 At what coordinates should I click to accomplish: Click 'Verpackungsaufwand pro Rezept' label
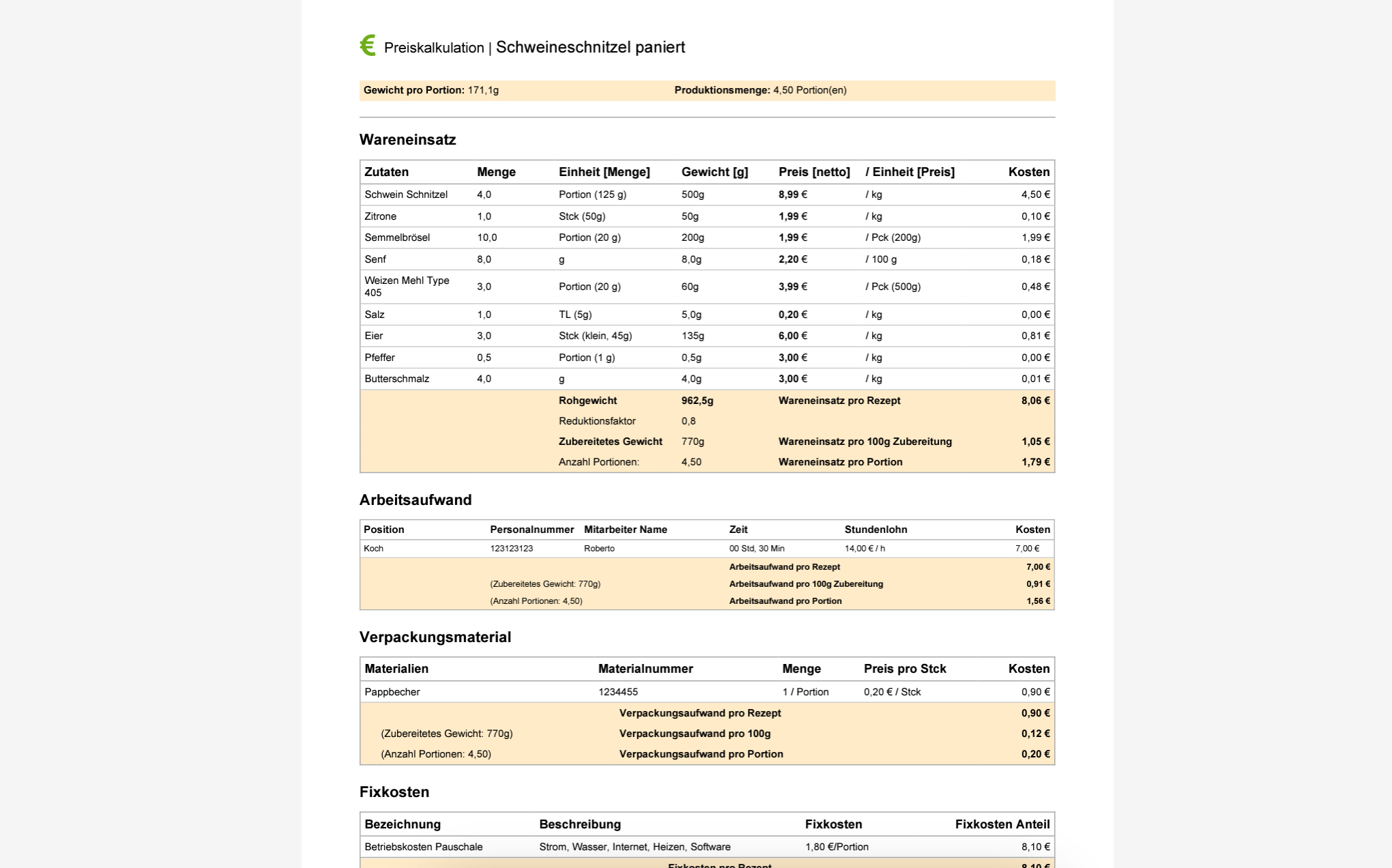pyautogui.click(x=700, y=713)
